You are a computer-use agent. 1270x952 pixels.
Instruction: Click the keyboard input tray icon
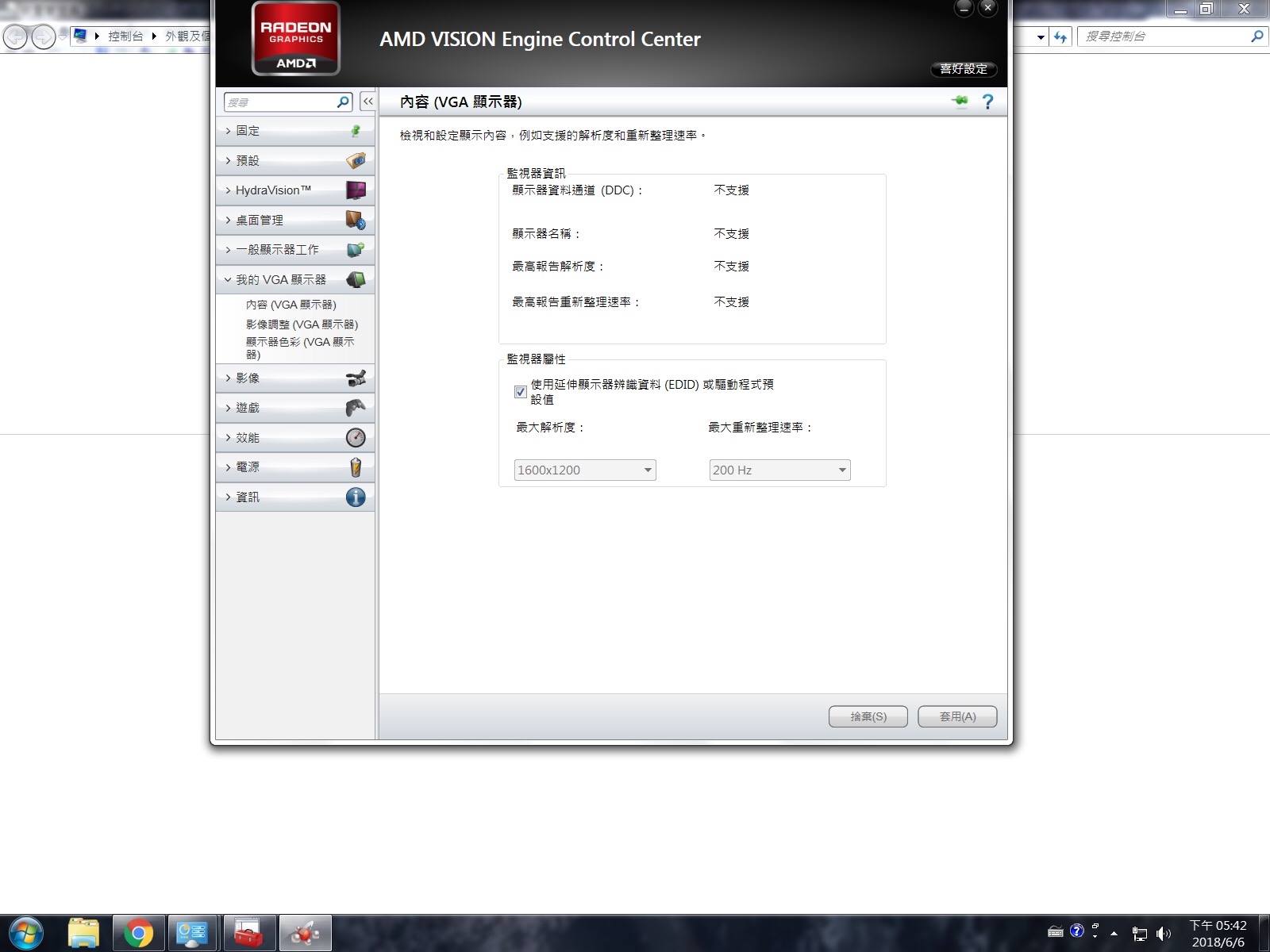1056,932
